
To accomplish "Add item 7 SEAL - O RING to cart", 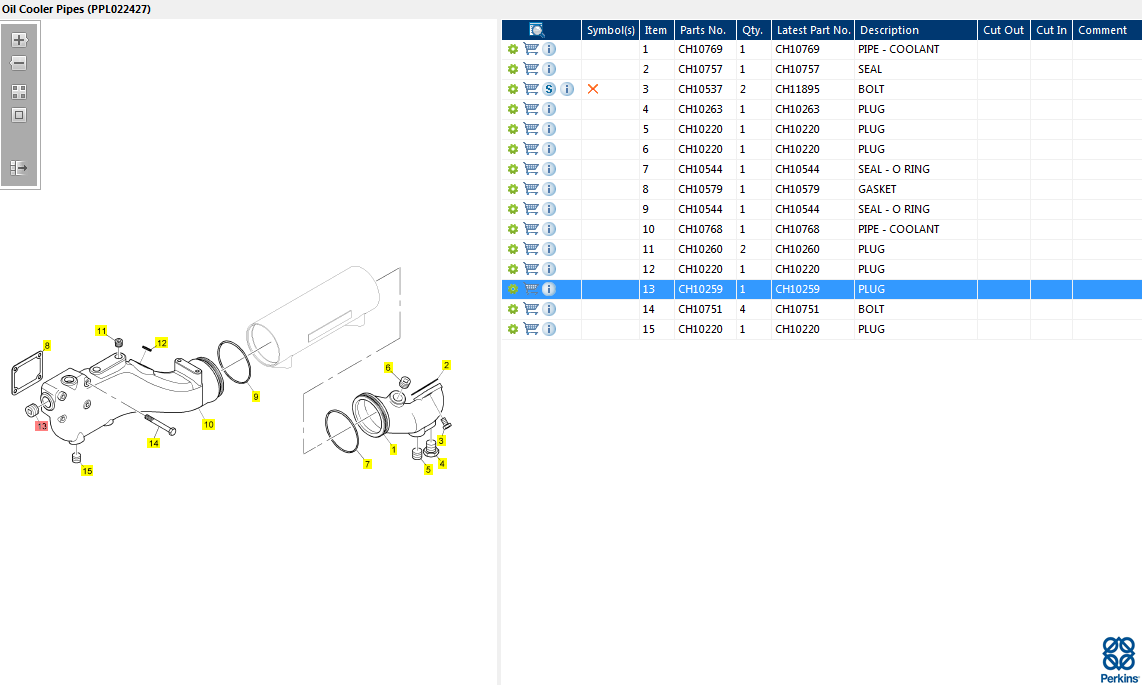I will 531,169.
